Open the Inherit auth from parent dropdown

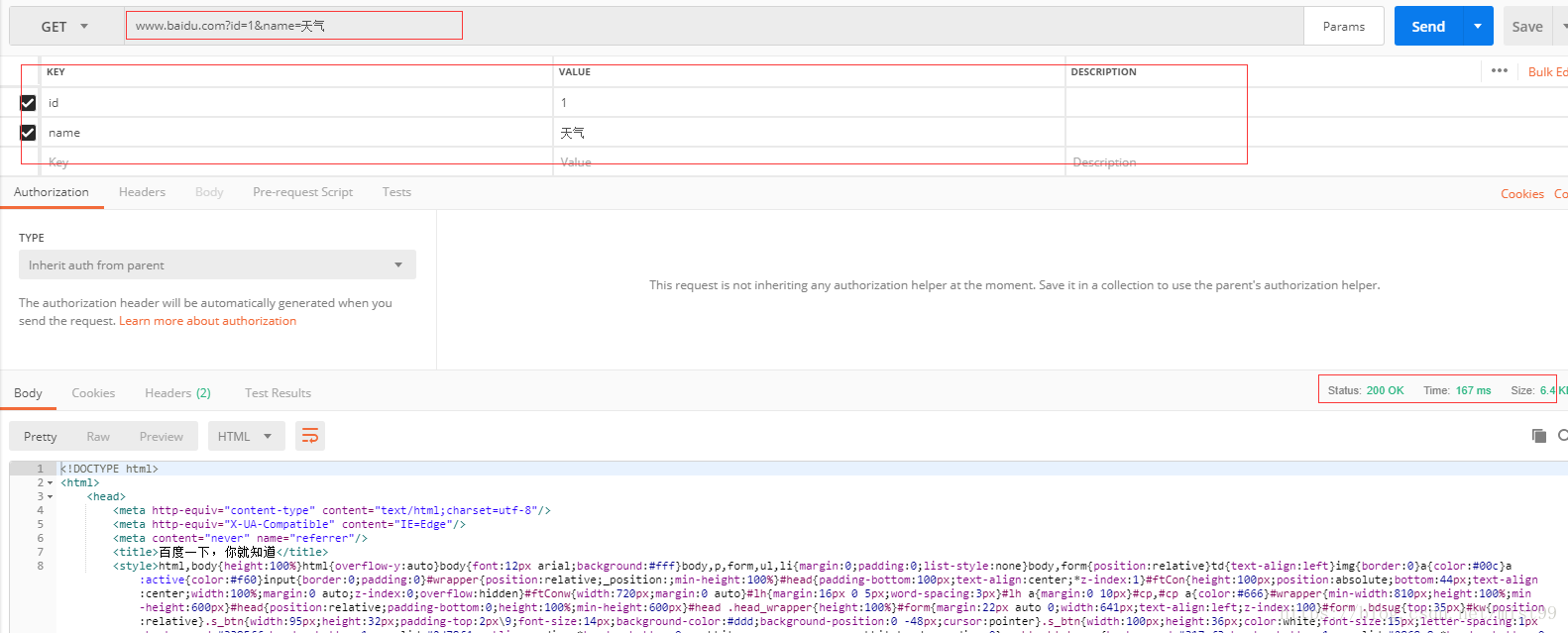(x=217, y=264)
